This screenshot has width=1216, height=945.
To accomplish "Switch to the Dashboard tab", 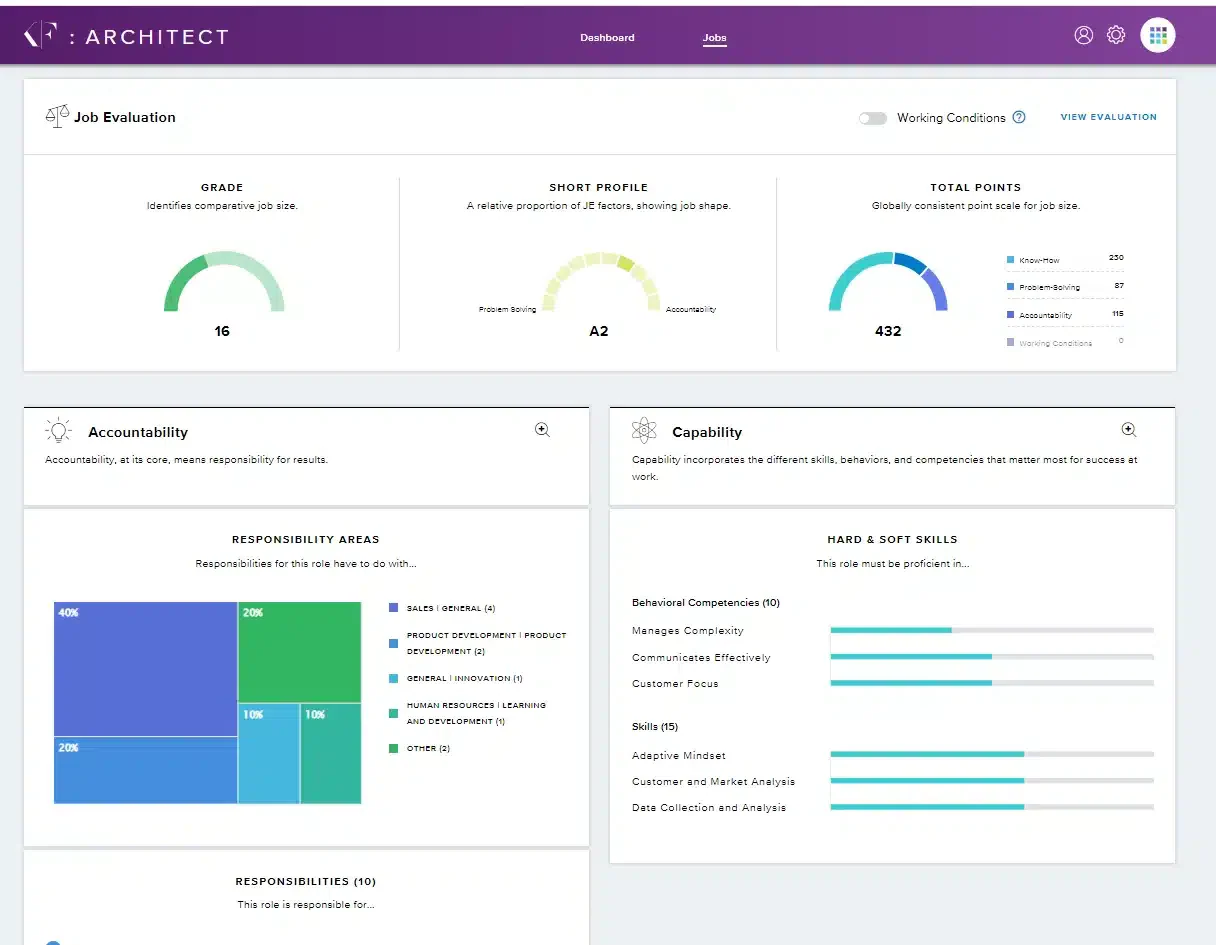I will [x=607, y=38].
